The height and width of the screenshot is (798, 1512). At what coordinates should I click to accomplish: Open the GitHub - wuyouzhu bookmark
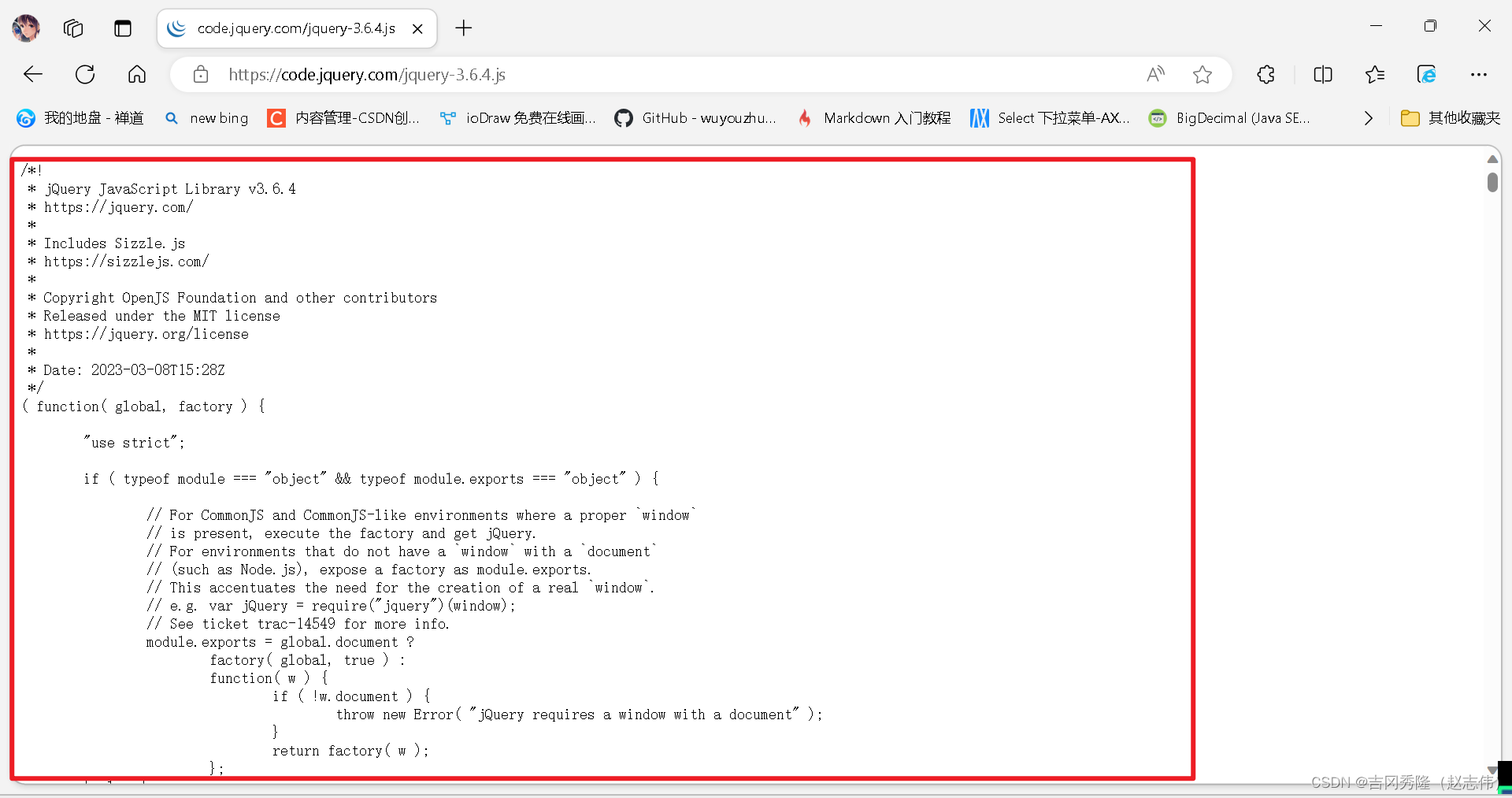[x=696, y=118]
